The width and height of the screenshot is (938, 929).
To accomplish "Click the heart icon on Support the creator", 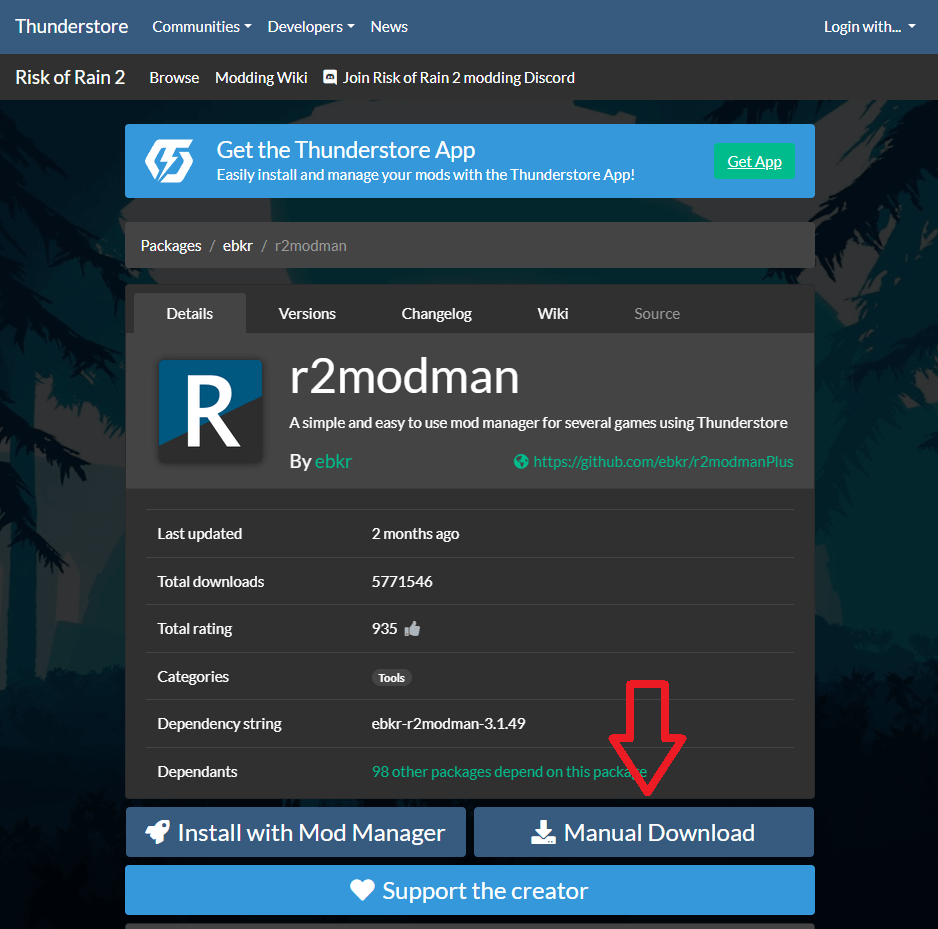I will [362, 891].
